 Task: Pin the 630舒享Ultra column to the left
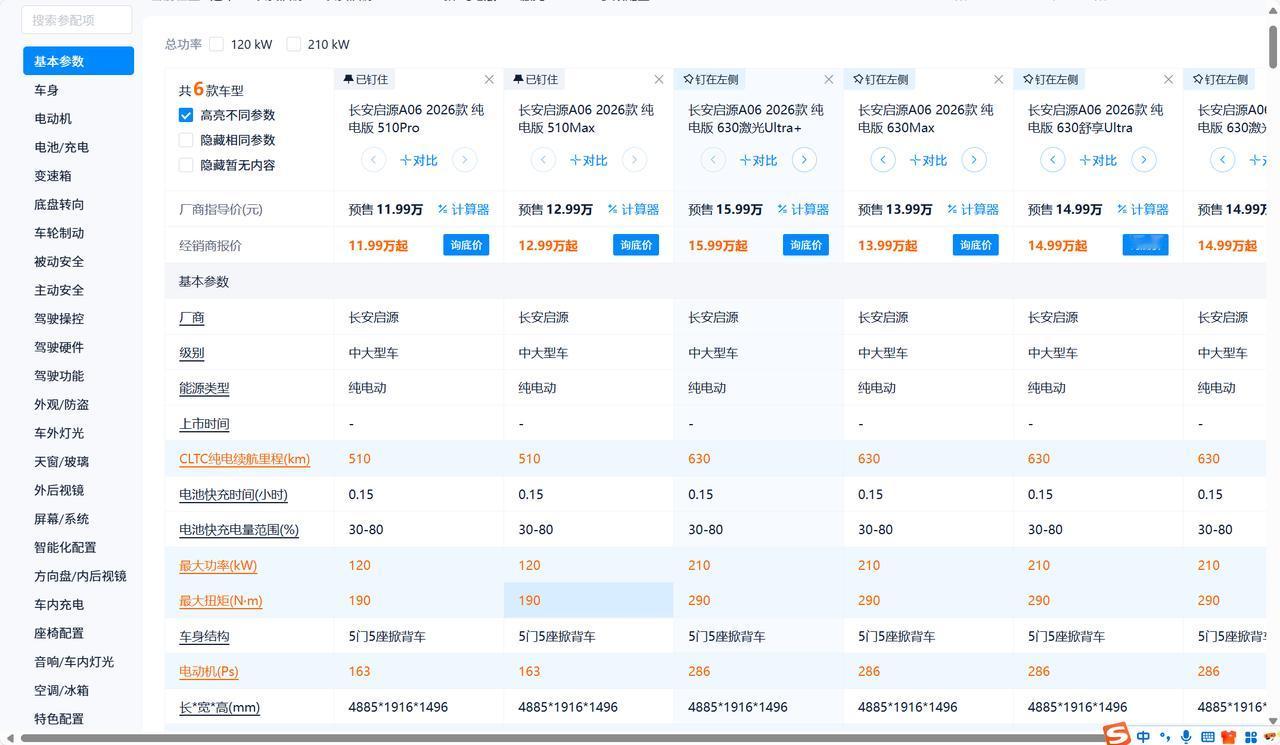1051,79
